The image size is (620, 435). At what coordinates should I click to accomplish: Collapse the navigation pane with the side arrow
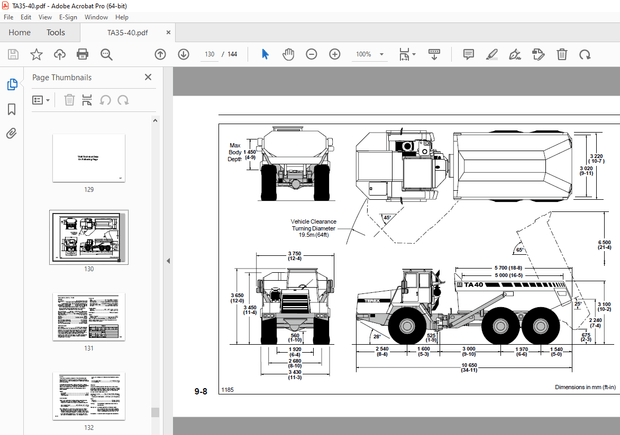coord(168,261)
